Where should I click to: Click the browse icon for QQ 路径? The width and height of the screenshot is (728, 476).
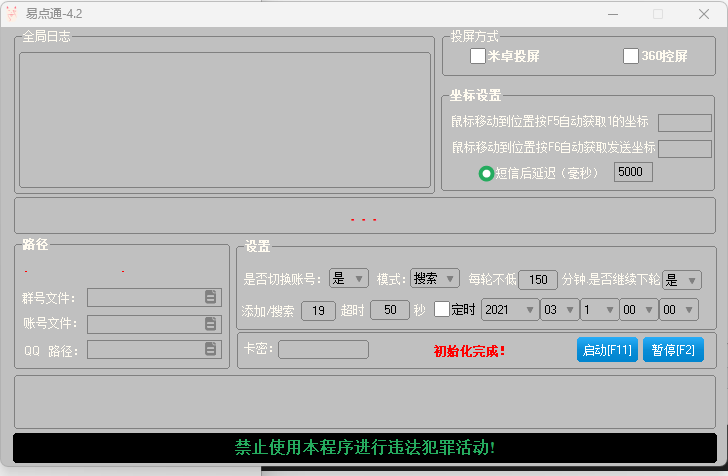210,350
